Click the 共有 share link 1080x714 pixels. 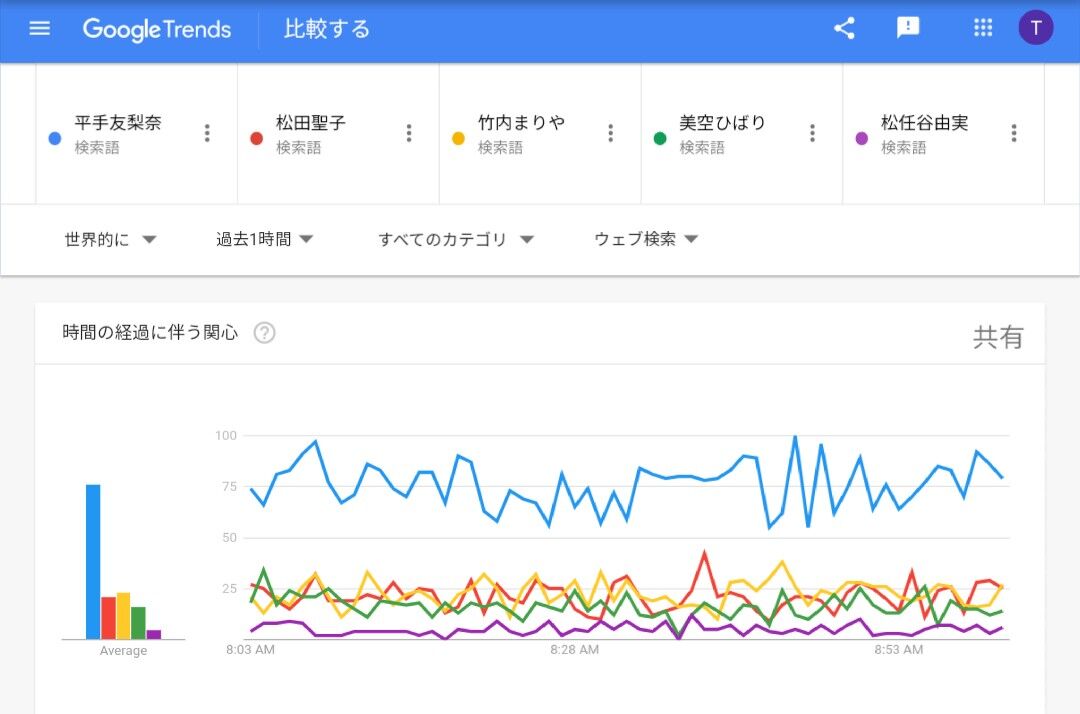pyautogui.click(x=998, y=337)
